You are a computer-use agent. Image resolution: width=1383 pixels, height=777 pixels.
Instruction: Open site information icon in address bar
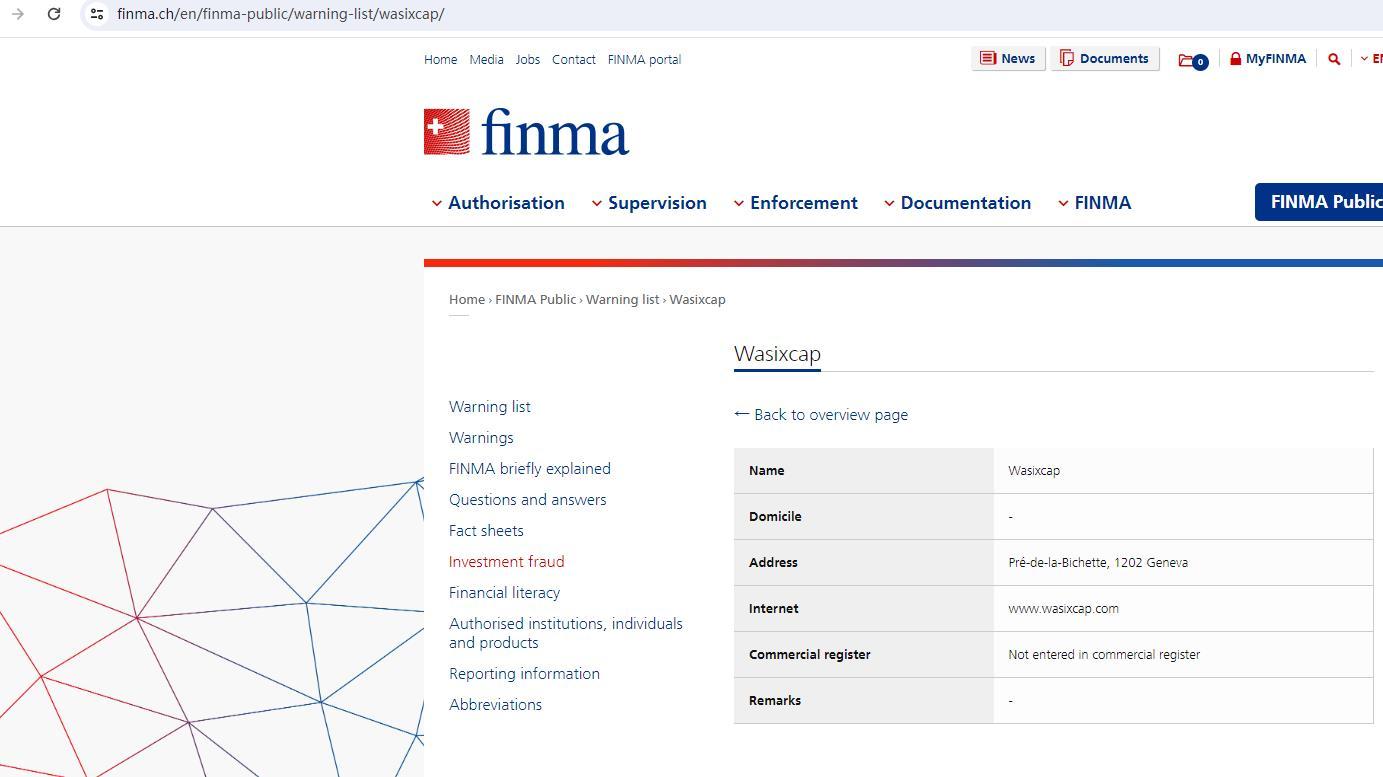point(96,14)
